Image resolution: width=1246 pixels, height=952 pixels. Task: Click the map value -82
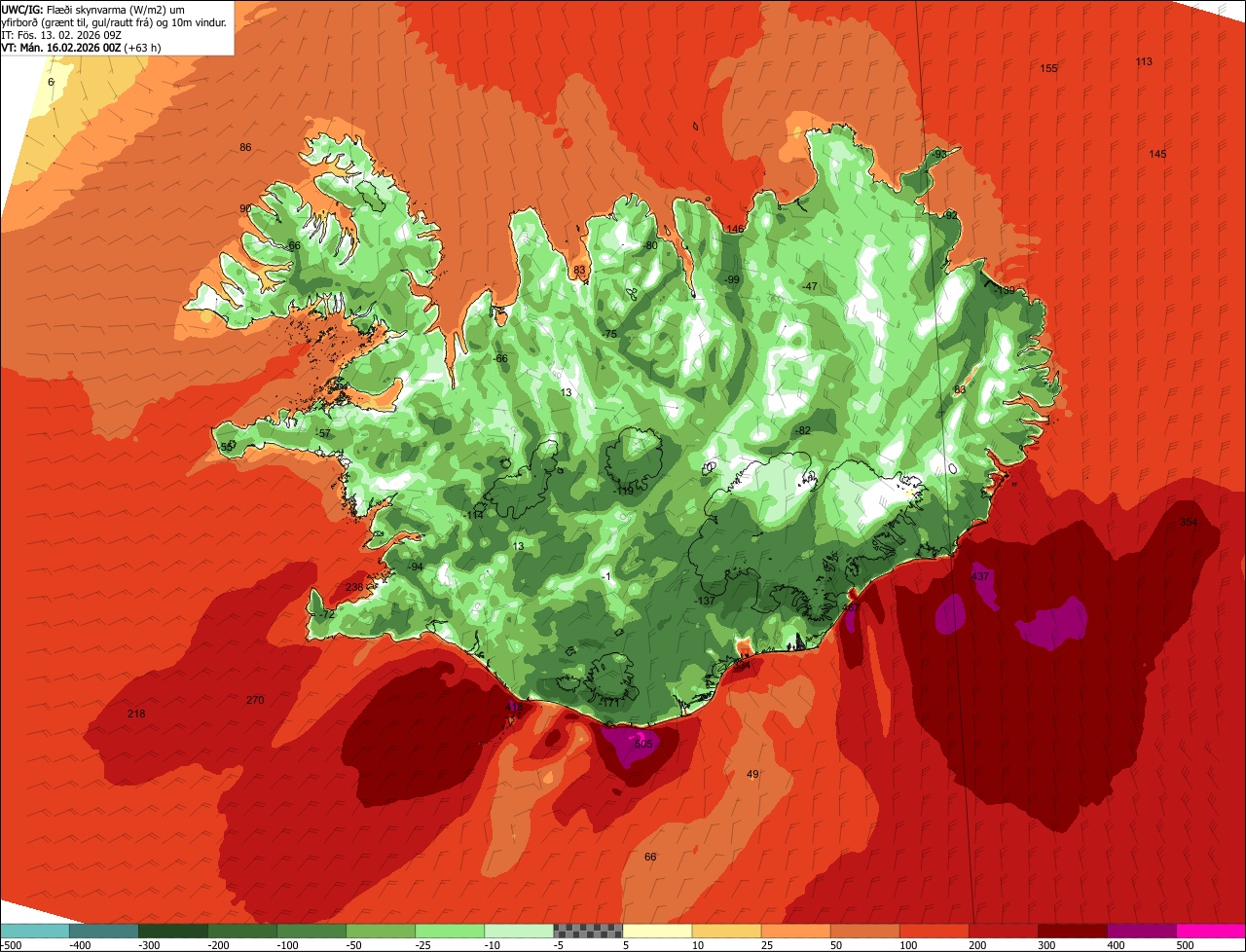(x=802, y=430)
